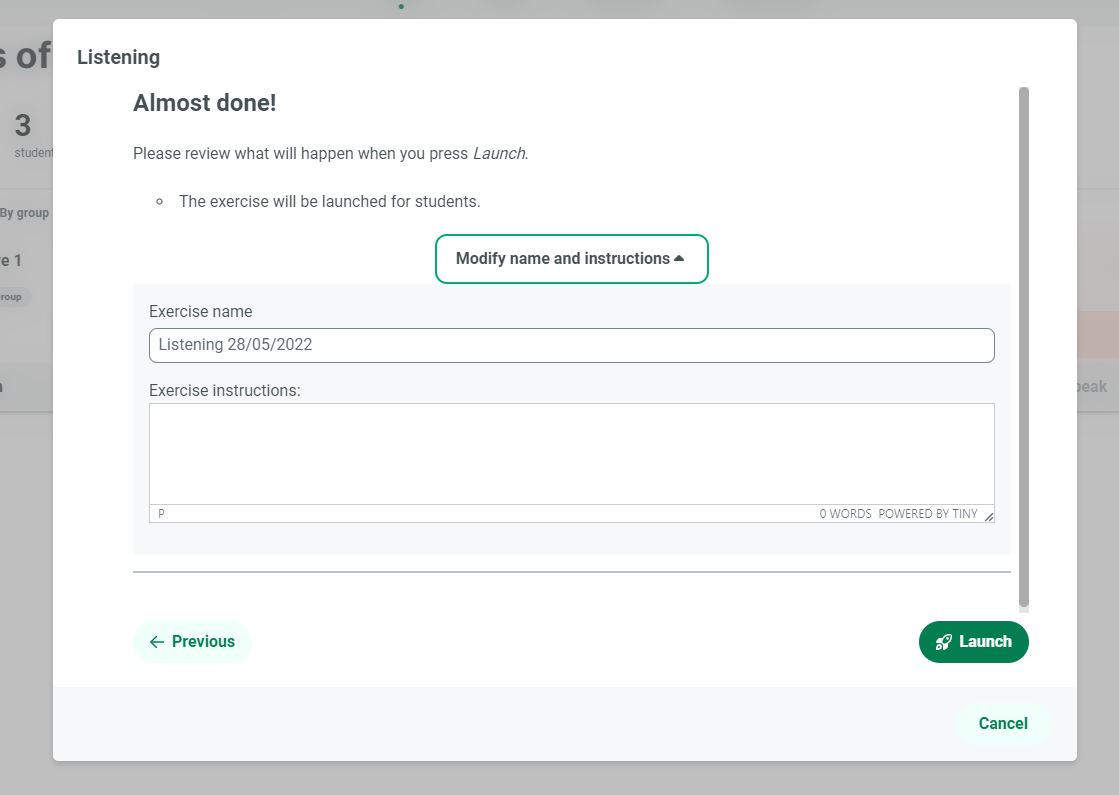Click the 3 students counter in background

25,135
